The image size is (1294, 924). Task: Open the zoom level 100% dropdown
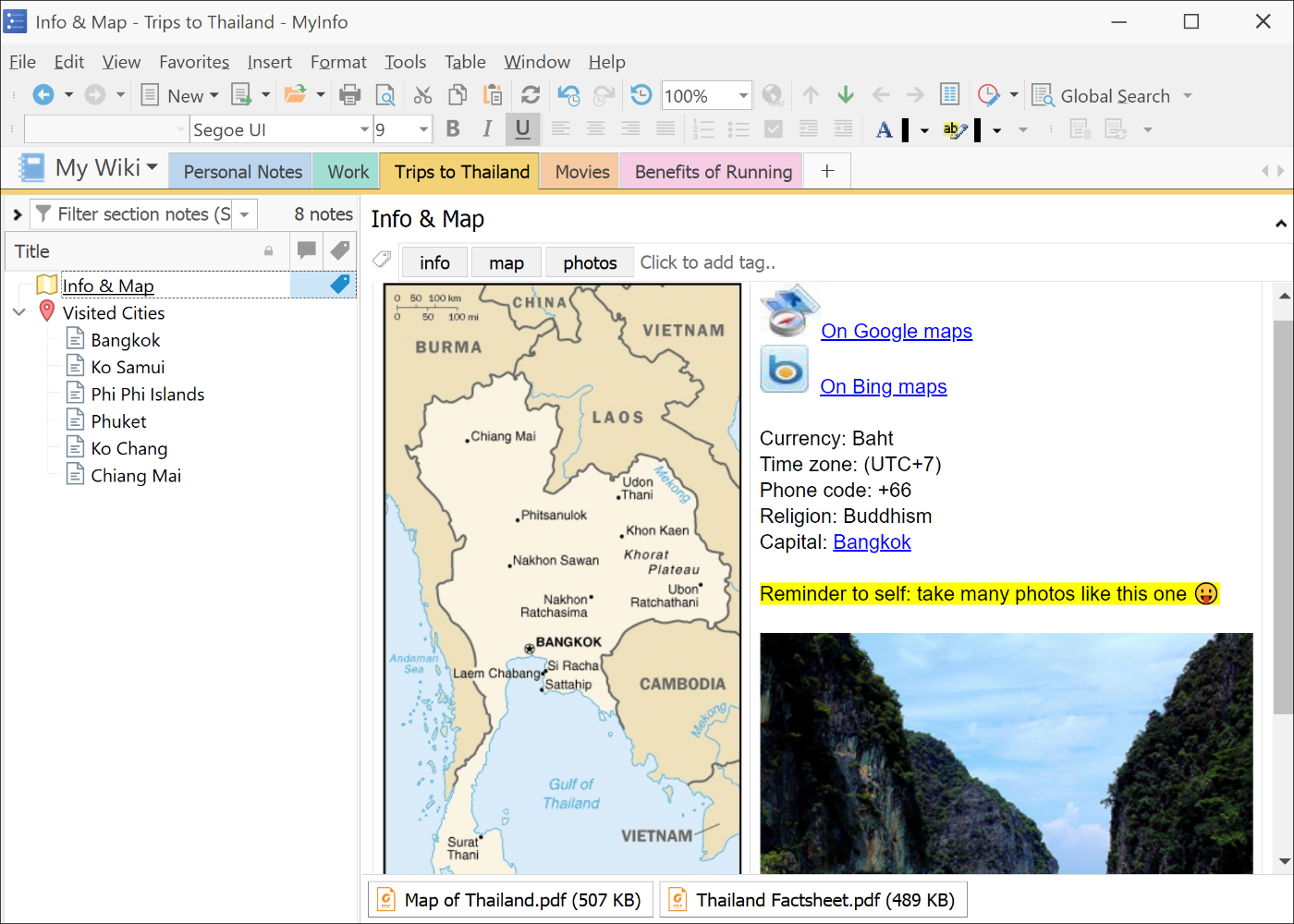(742, 96)
